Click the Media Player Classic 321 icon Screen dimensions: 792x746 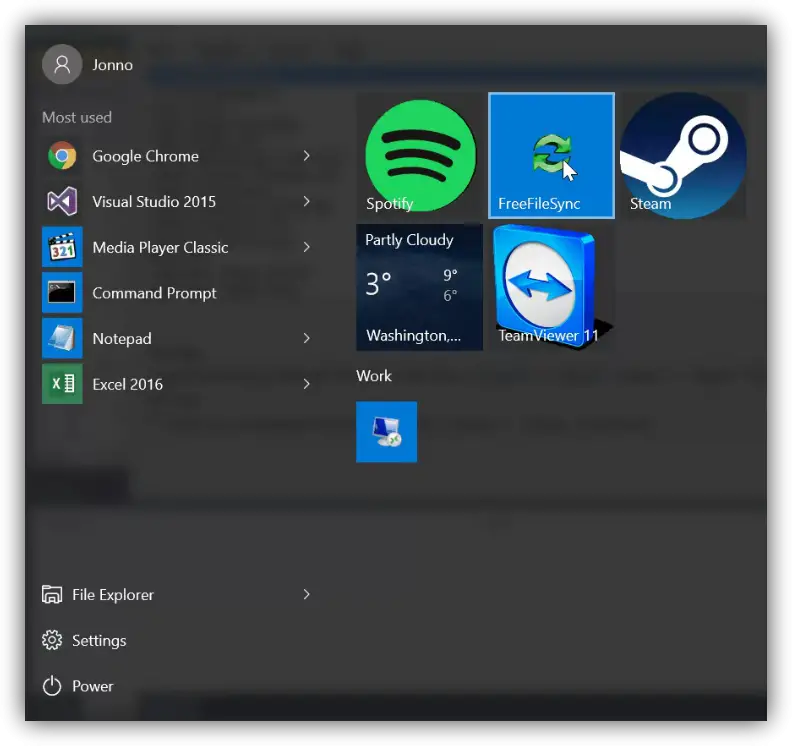(x=62, y=247)
